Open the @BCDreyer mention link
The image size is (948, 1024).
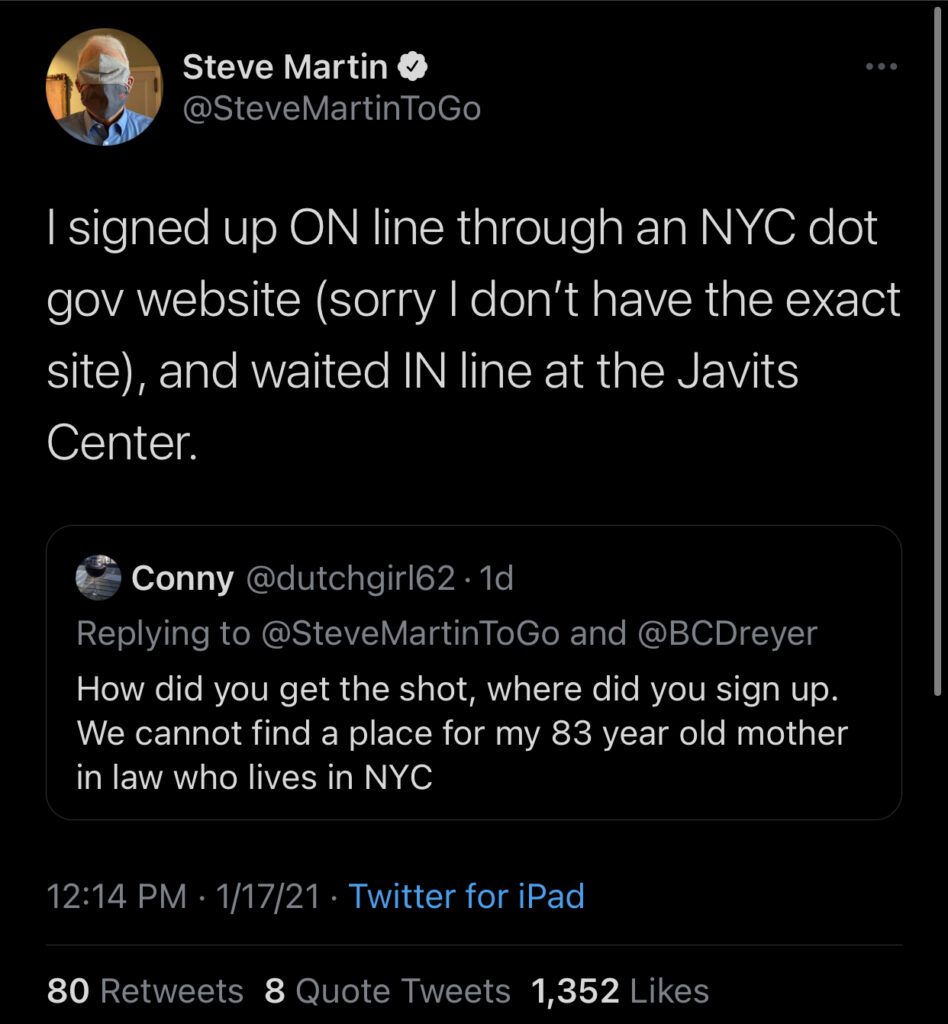[x=725, y=634]
